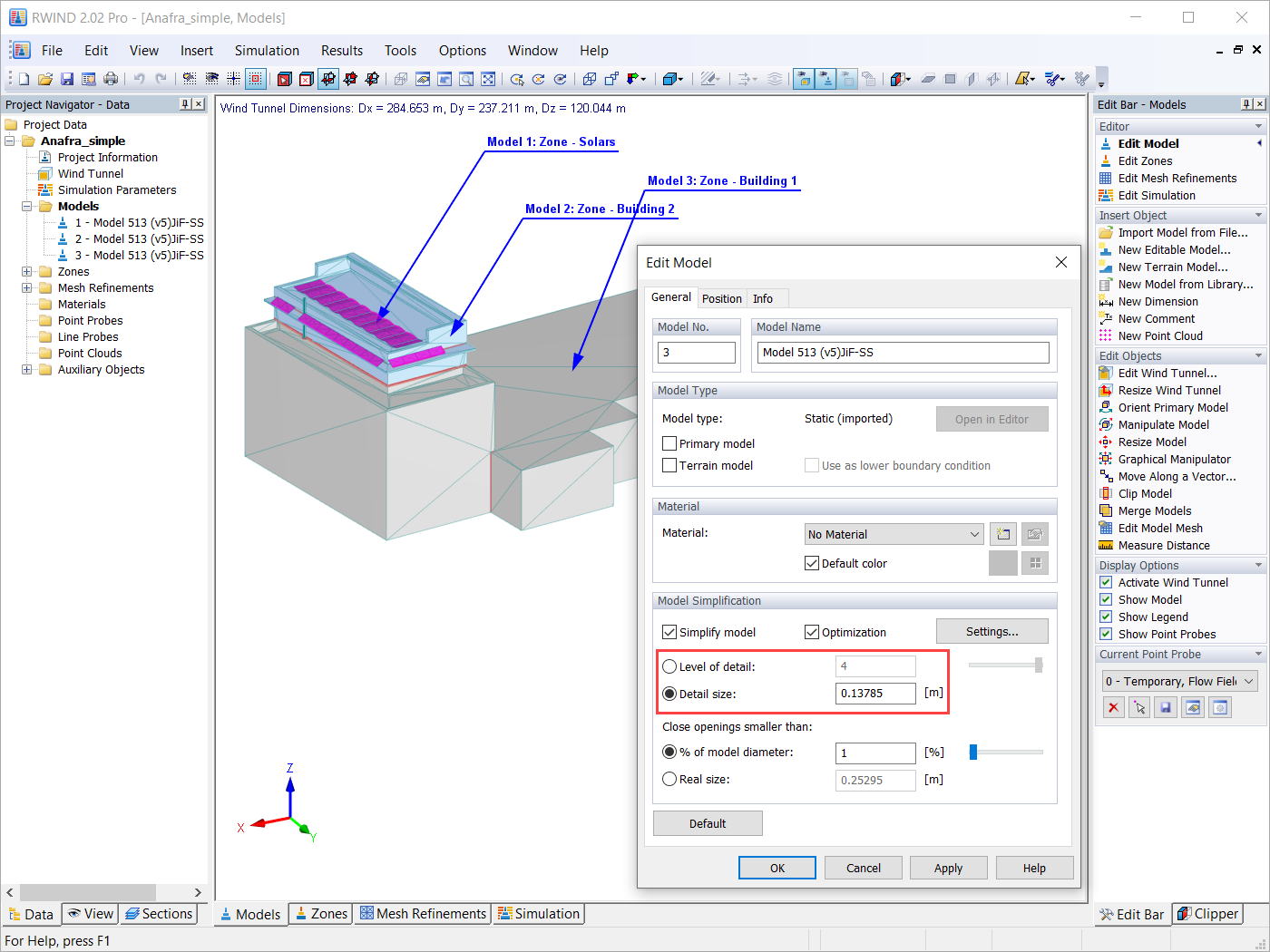Expand the Zones folder in Project Navigator
Image resolution: width=1270 pixels, height=952 pixels.
(26, 272)
